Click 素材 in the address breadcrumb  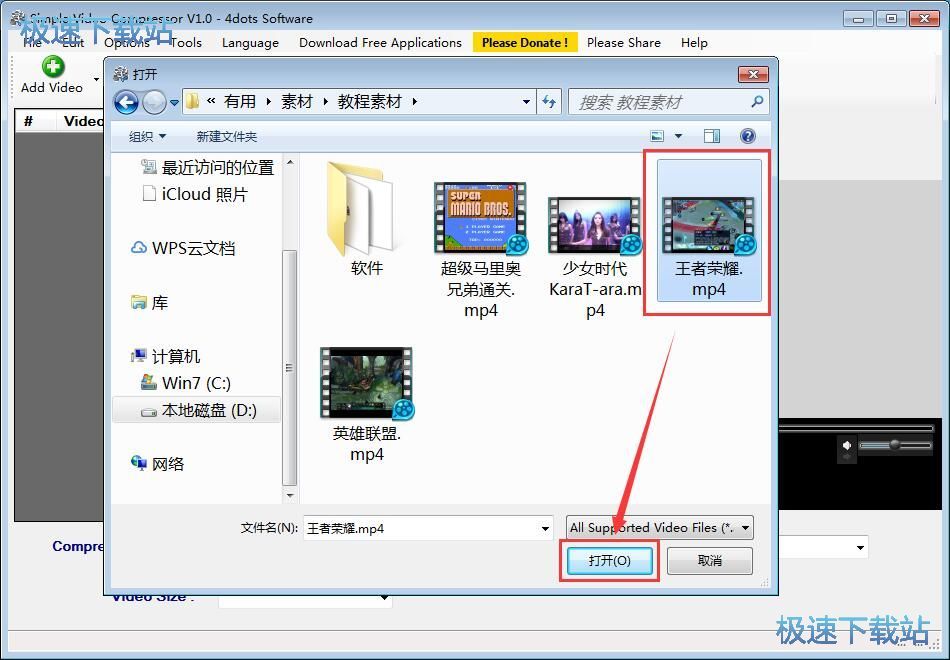(x=296, y=102)
